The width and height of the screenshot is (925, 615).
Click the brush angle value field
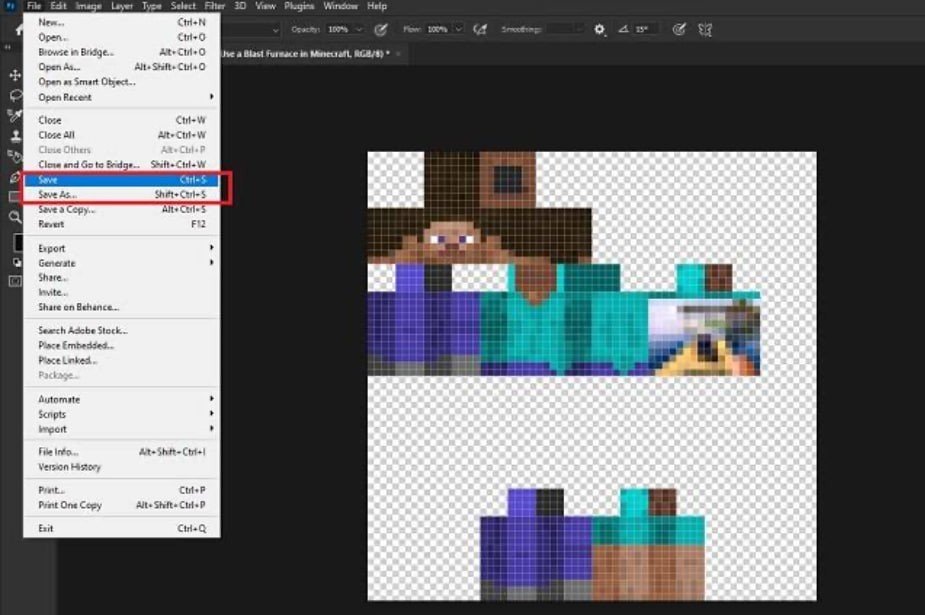645,29
